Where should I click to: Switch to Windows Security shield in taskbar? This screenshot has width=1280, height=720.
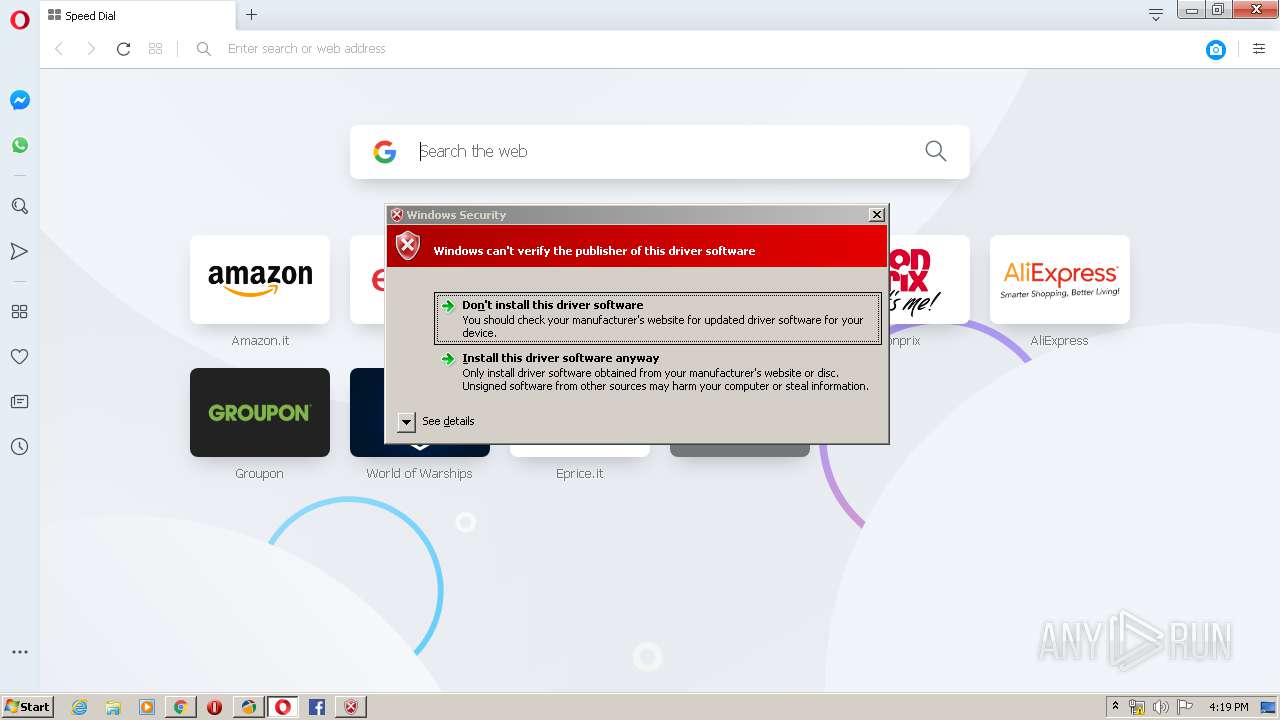point(351,707)
